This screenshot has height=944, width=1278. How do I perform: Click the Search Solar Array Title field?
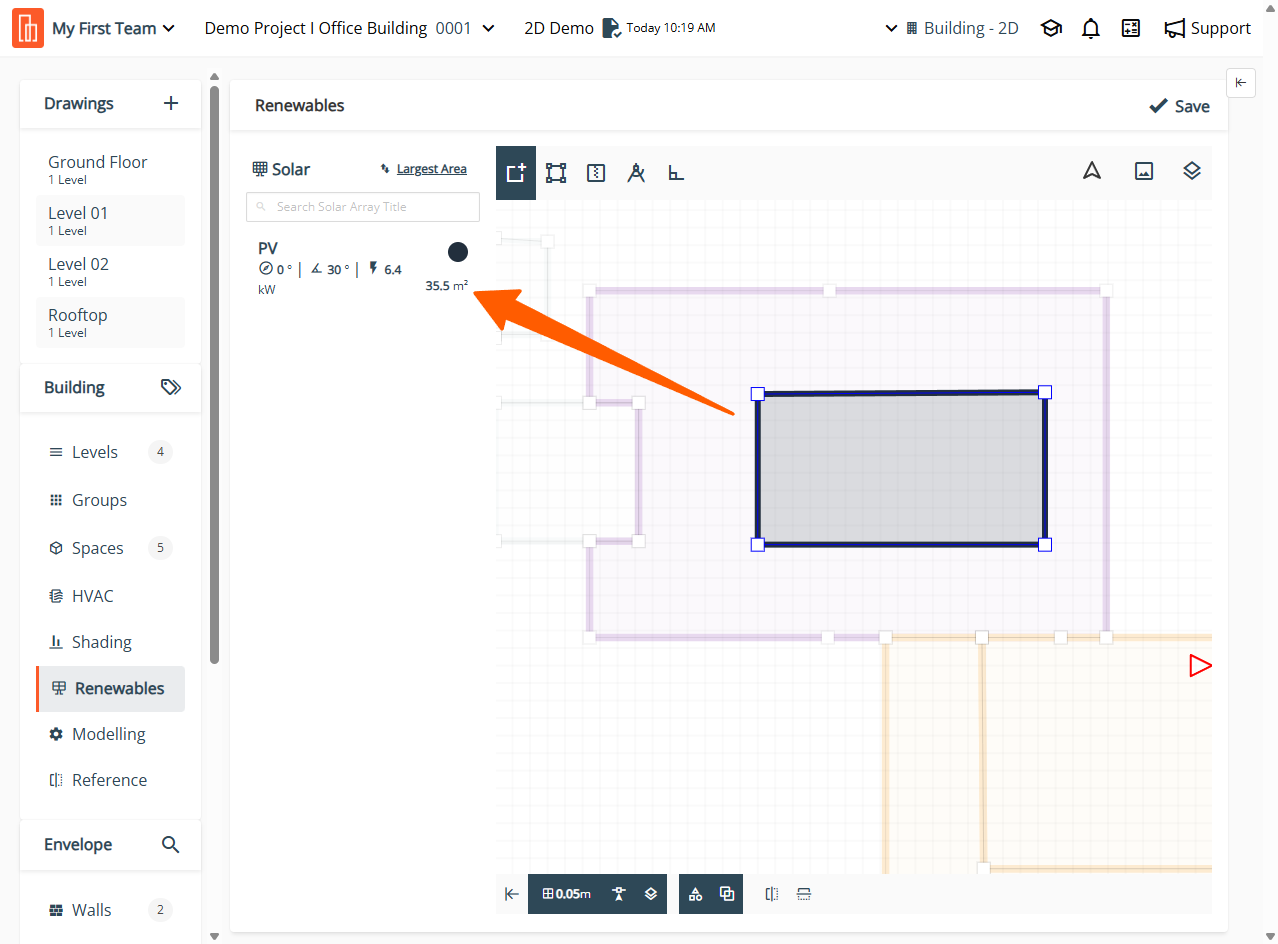pos(363,207)
